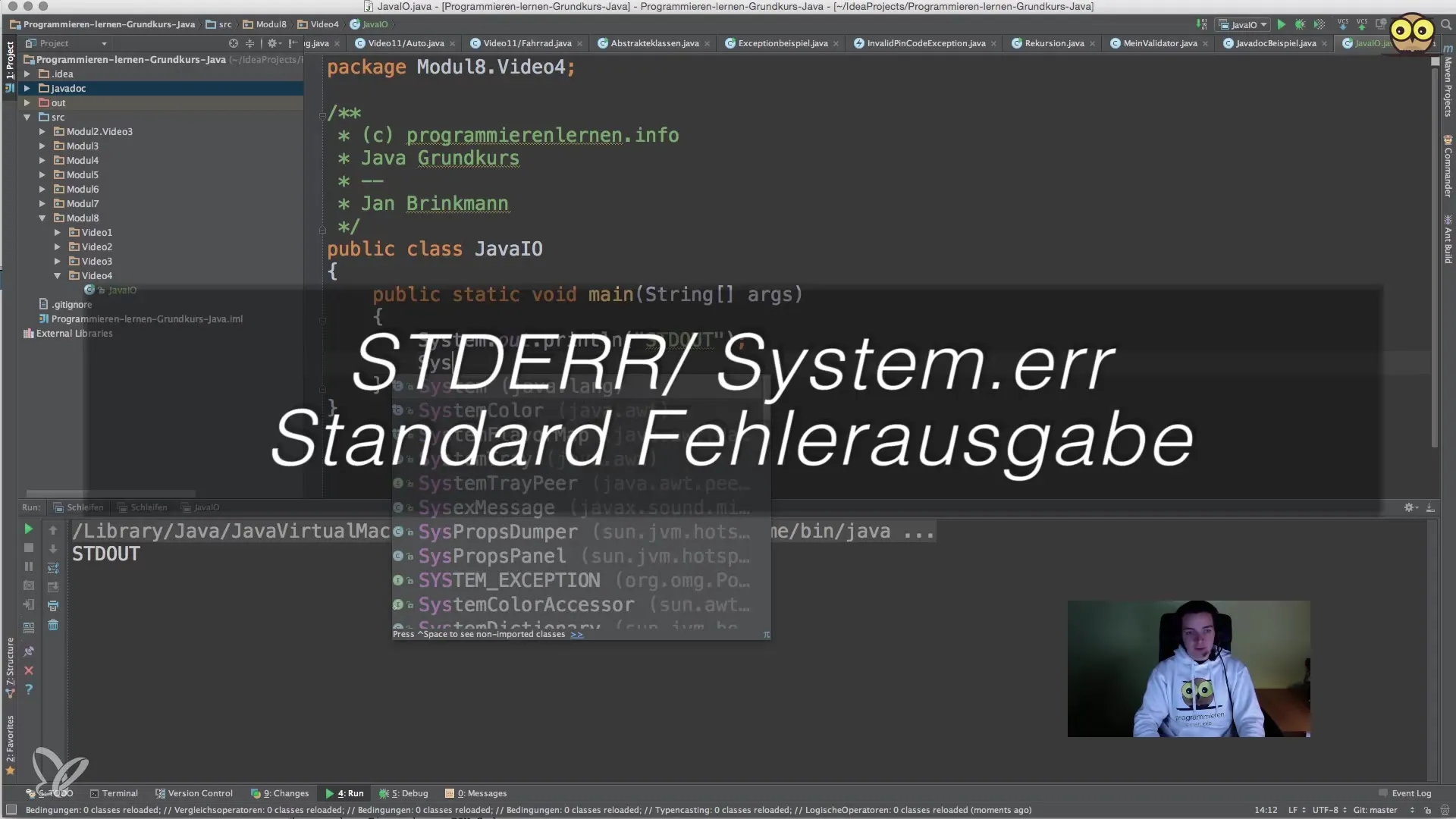
Task: Dump threads using the camera icon
Action: pyautogui.click(x=29, y=585)
